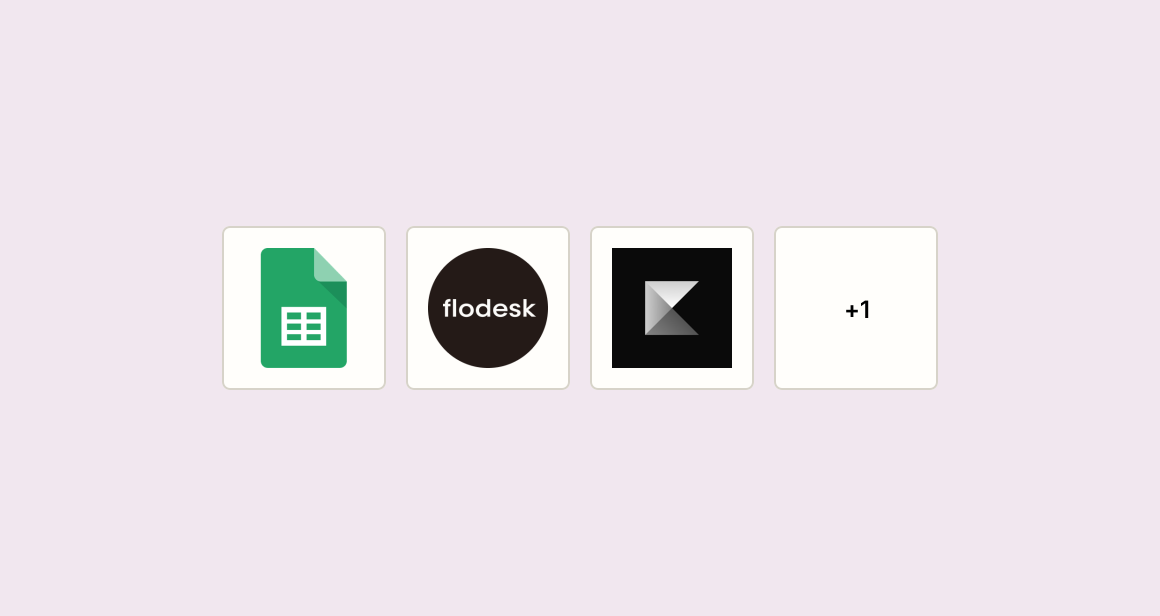Click the last tile labeled +1
1160x616 pixels.
856,308
